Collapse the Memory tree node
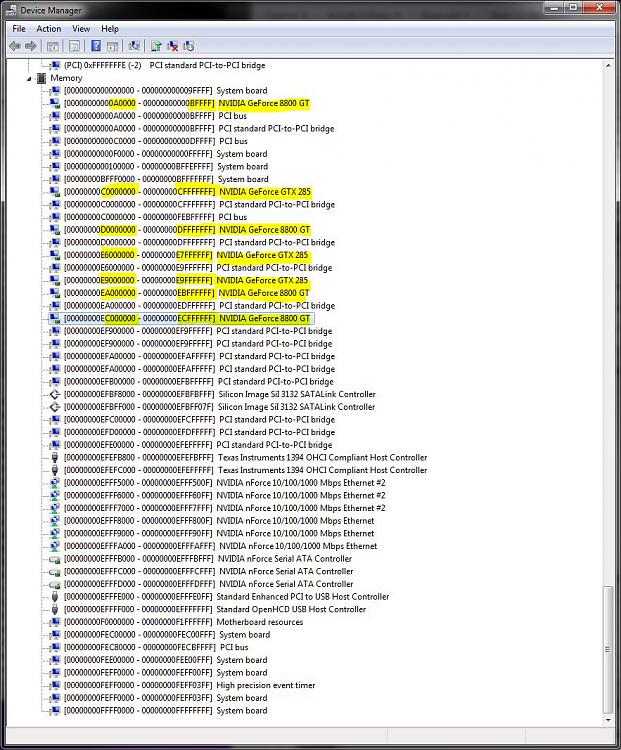This screenshot has height=750, width=621. [x=29, y=78]
